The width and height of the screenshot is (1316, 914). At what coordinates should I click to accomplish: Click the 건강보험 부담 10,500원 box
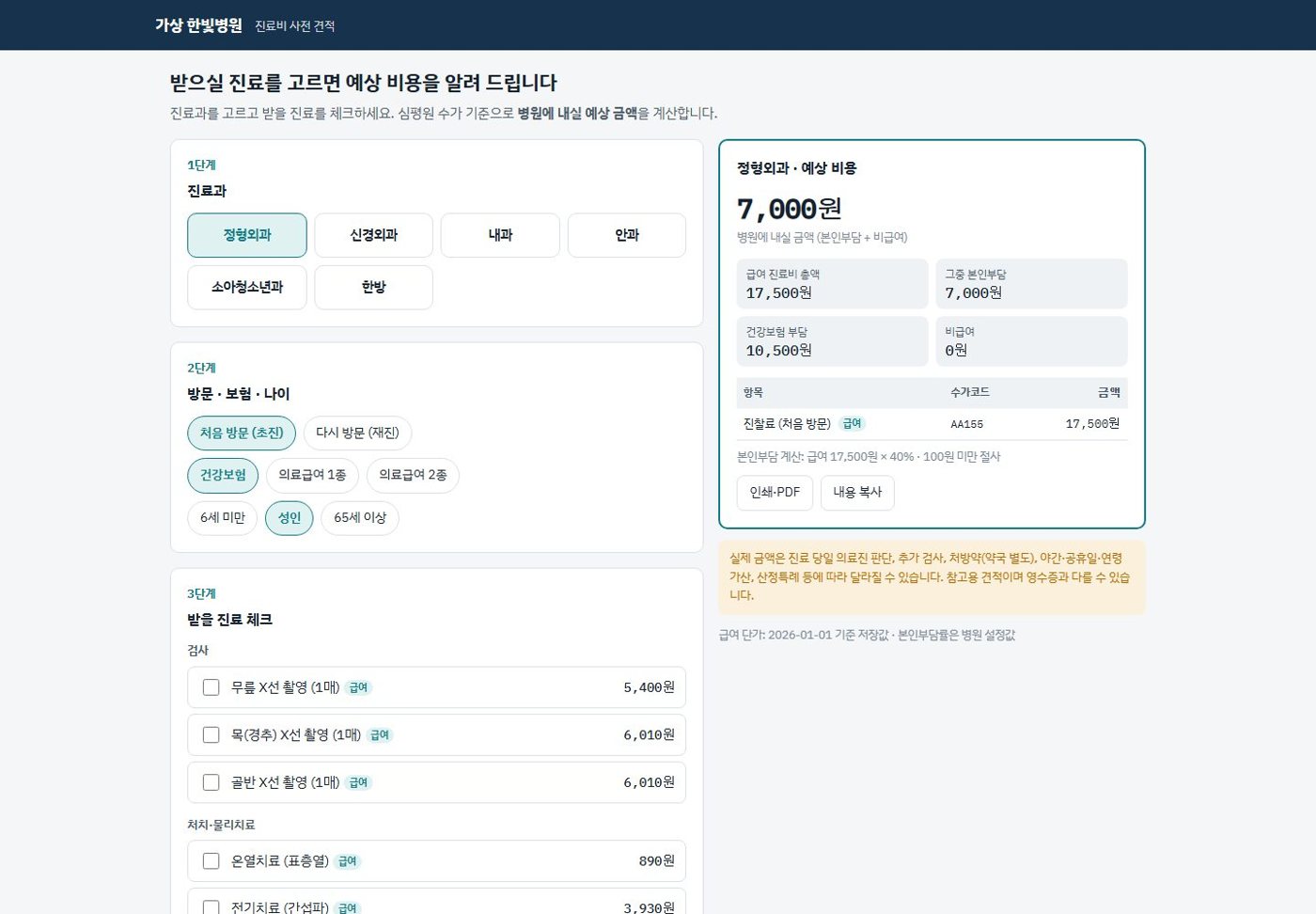[832, 341]
